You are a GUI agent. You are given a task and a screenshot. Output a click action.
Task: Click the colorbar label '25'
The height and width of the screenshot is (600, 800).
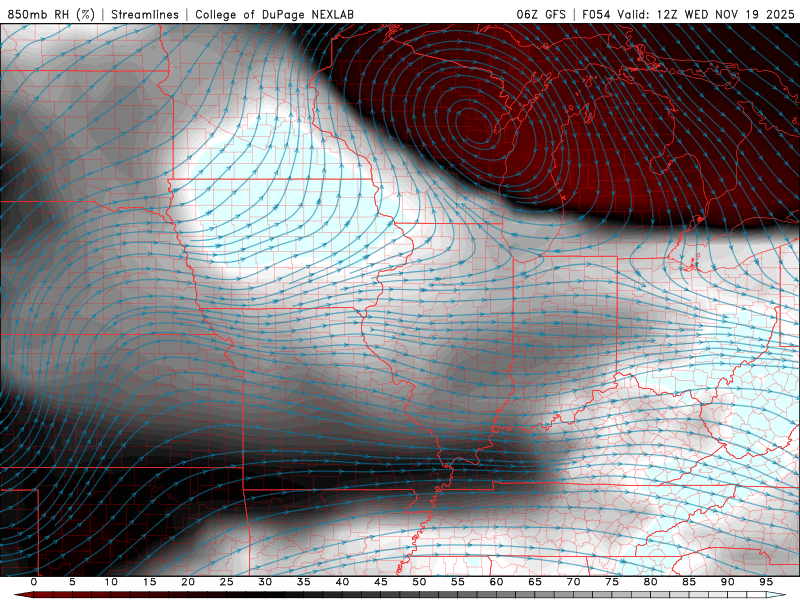(226, 582)
